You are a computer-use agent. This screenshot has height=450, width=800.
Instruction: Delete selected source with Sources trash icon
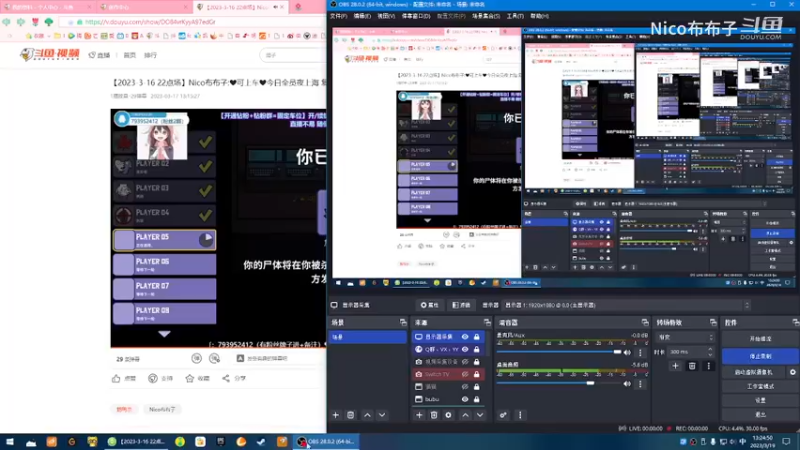434,415
